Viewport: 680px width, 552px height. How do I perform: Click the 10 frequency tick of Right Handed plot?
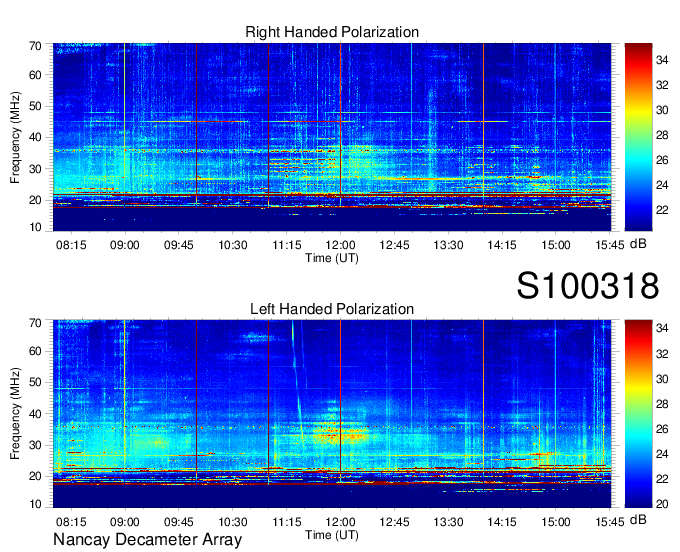point(35,227)
